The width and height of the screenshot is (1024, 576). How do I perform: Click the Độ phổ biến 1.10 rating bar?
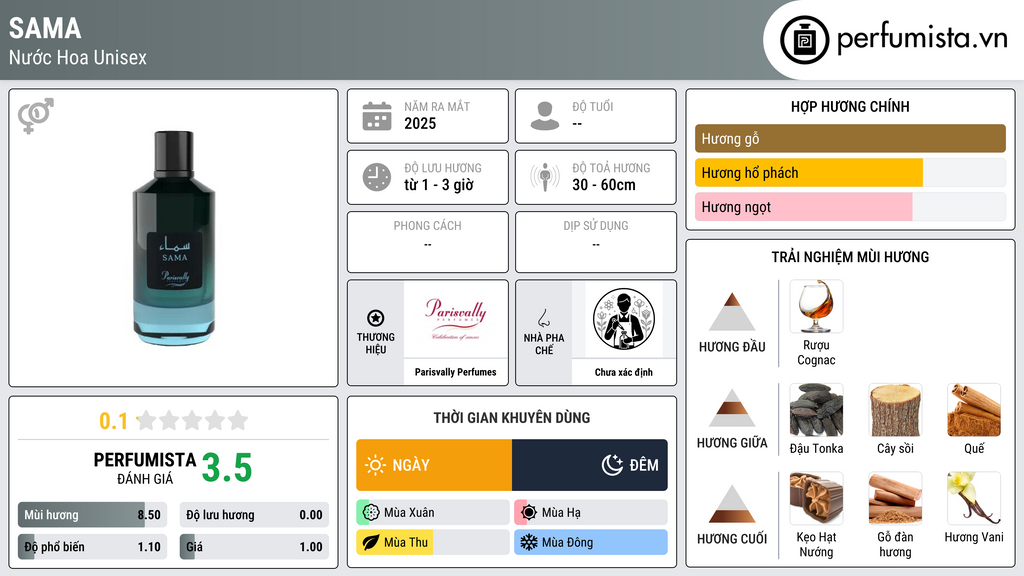coord(93,547)
